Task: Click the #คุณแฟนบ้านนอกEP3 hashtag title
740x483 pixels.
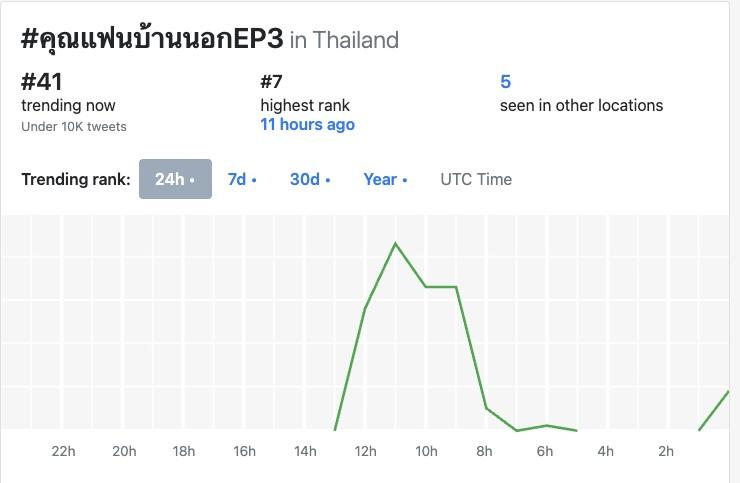Action: click(152, 39)
